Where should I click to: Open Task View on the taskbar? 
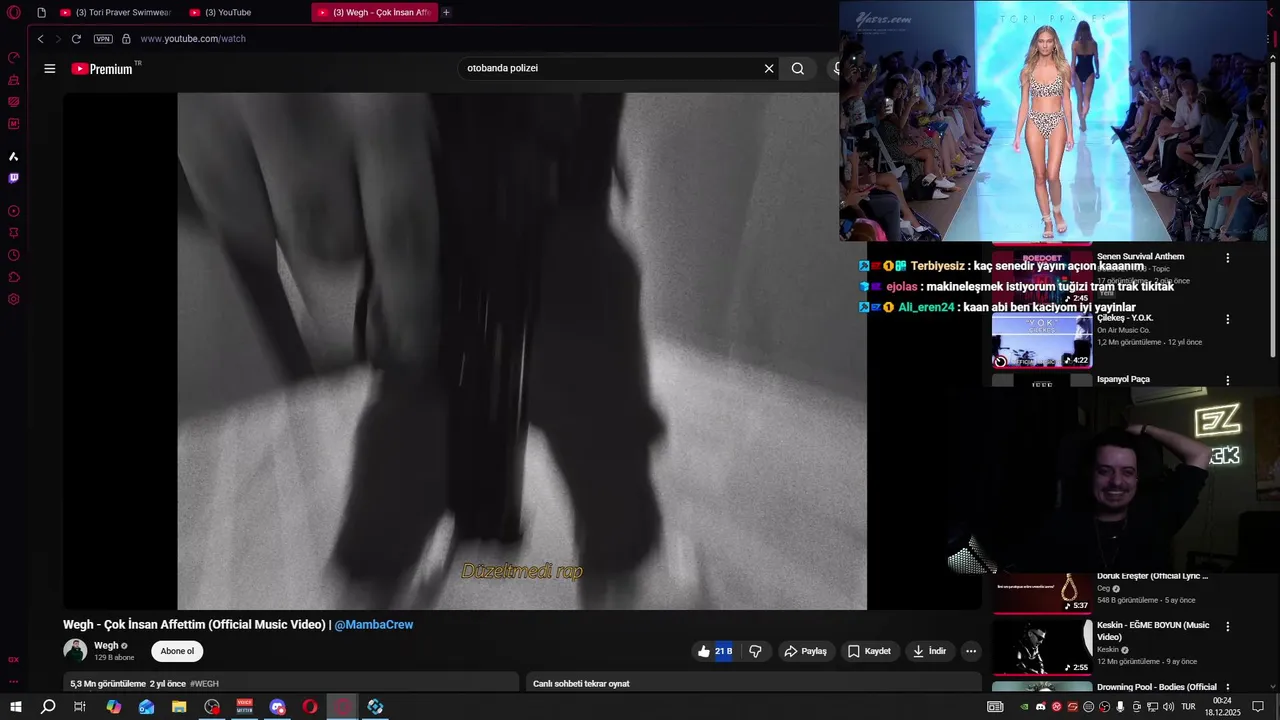[x=80, y=706]
